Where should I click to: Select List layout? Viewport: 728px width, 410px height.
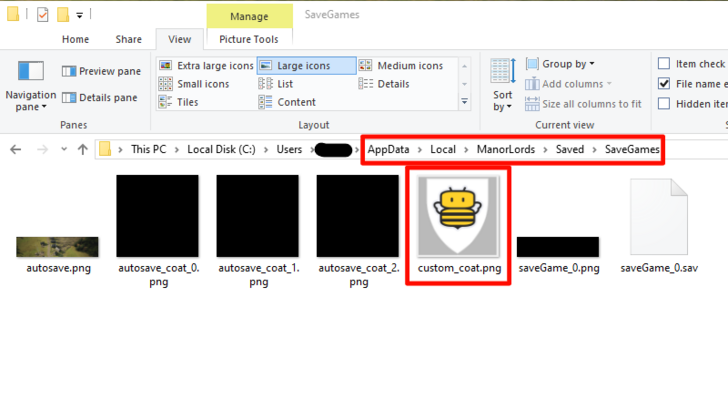click(x=276, y=84)
